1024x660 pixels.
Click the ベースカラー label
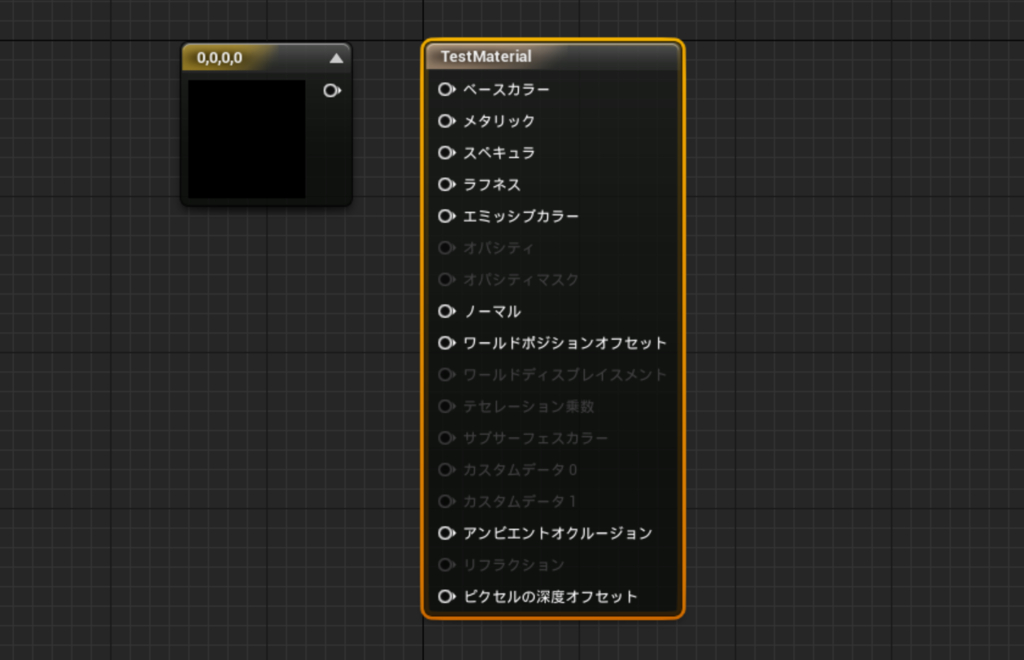[506, 89]
